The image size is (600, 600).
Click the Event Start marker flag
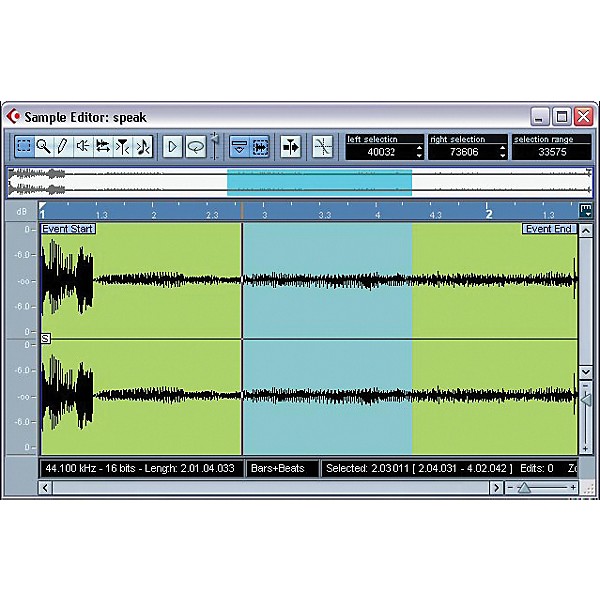click(68, 229)
